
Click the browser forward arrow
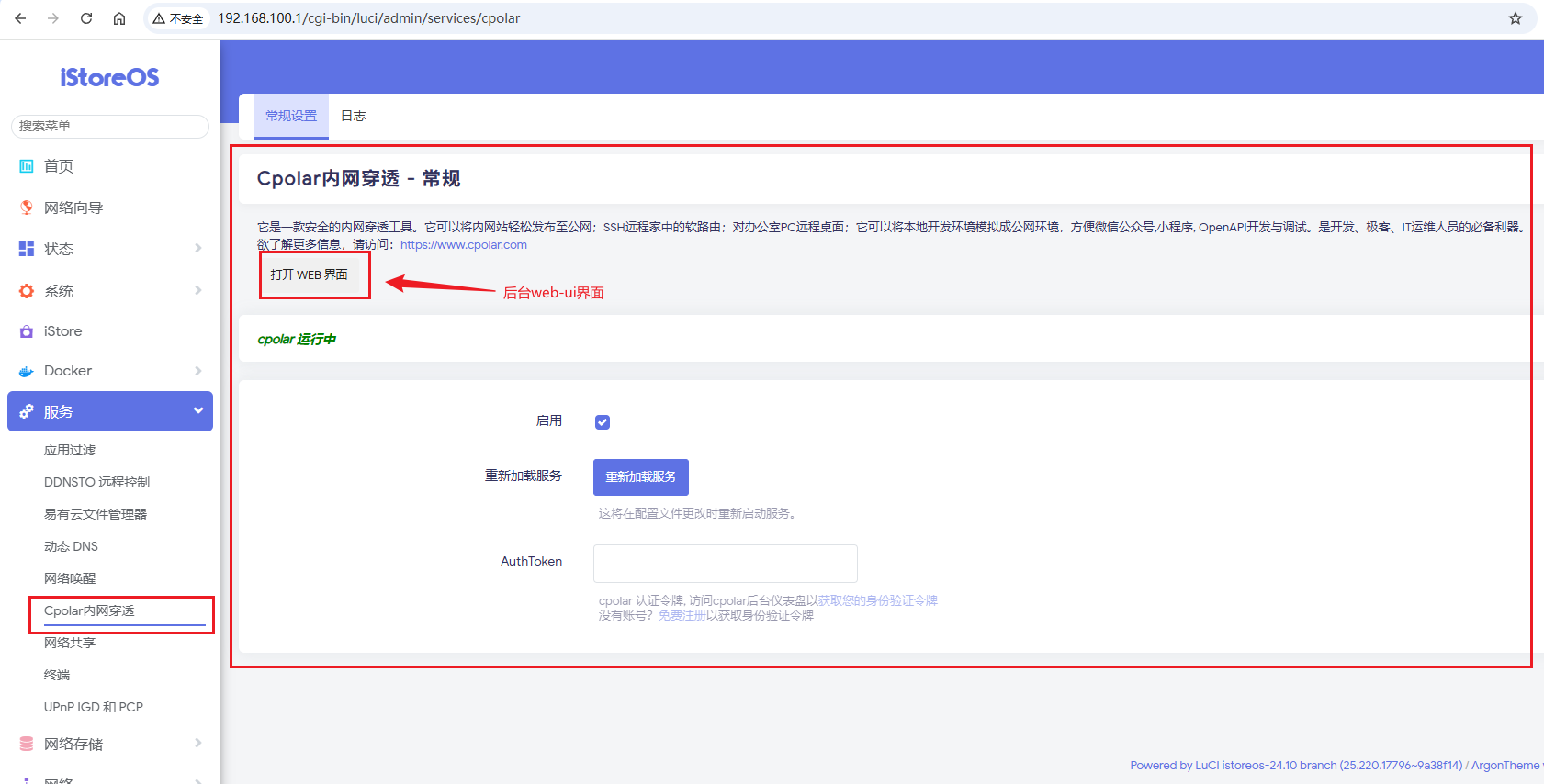tap(53, 18)
